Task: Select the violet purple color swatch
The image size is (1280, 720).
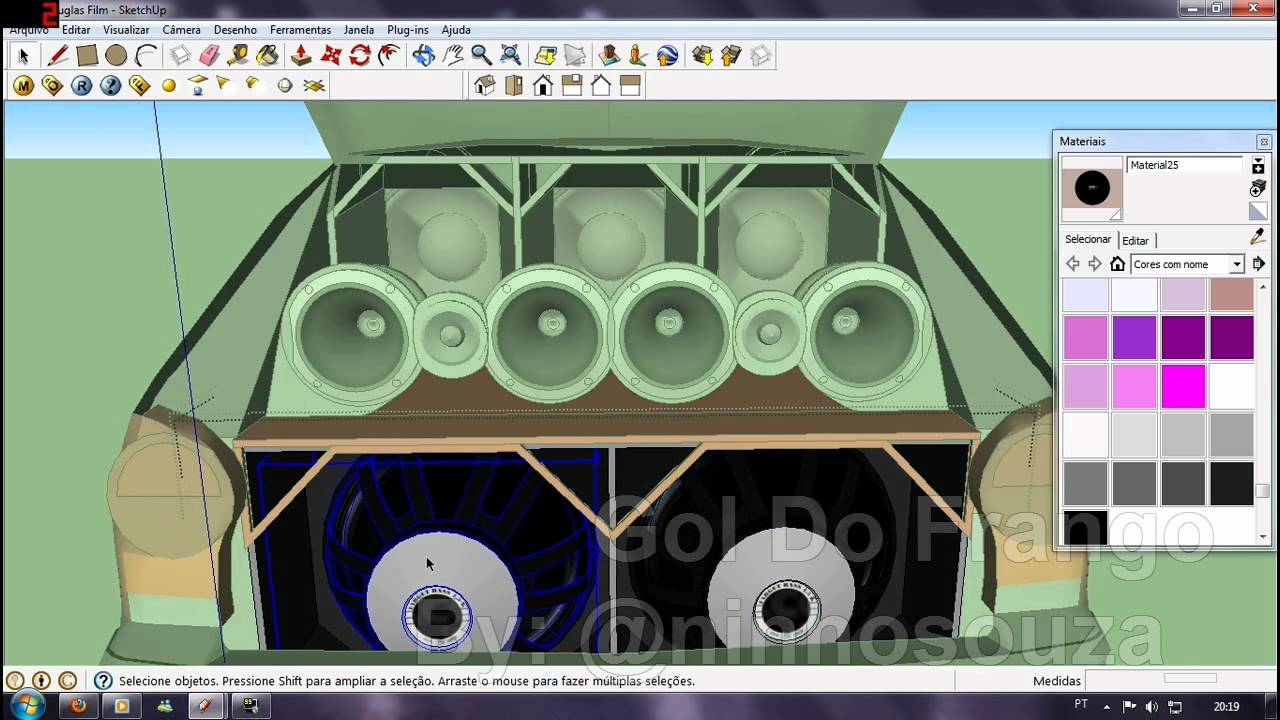Action: click(x=1134, y=338)
